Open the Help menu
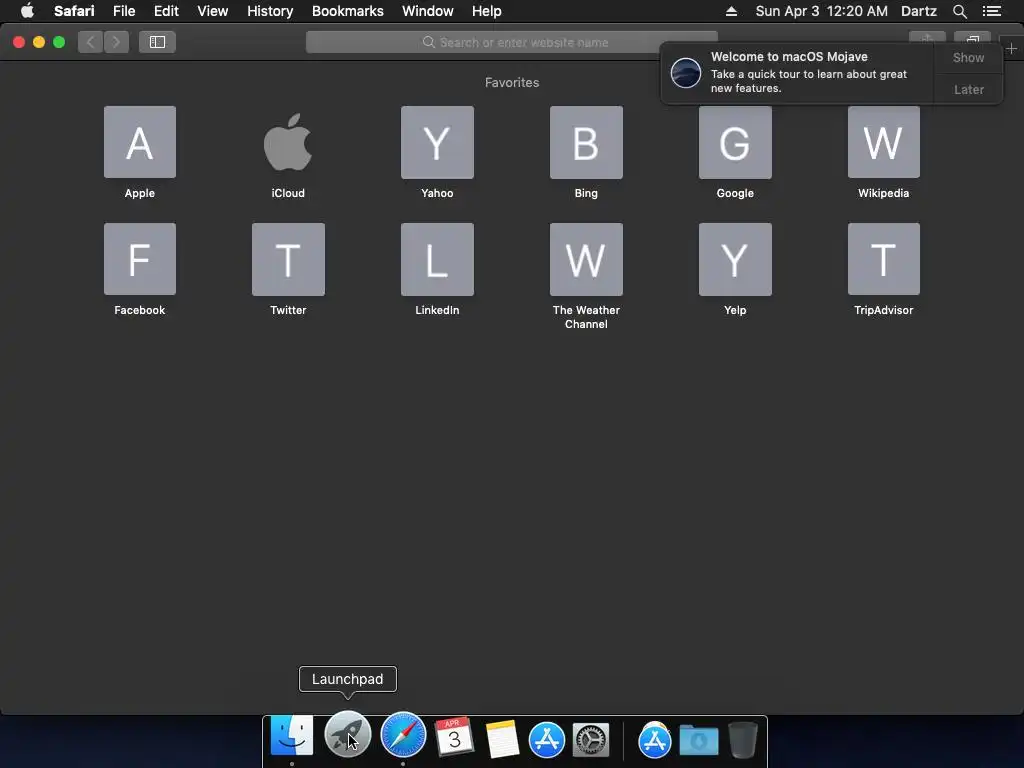 pos(487,11)
